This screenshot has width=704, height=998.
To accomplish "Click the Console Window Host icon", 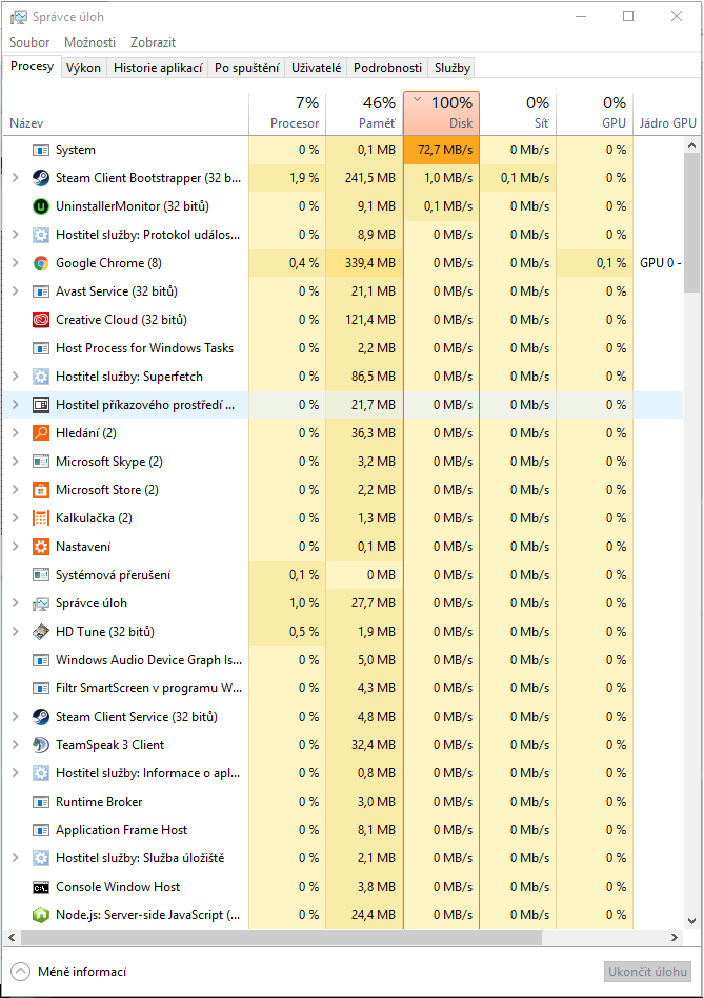I will coord(41,887).
